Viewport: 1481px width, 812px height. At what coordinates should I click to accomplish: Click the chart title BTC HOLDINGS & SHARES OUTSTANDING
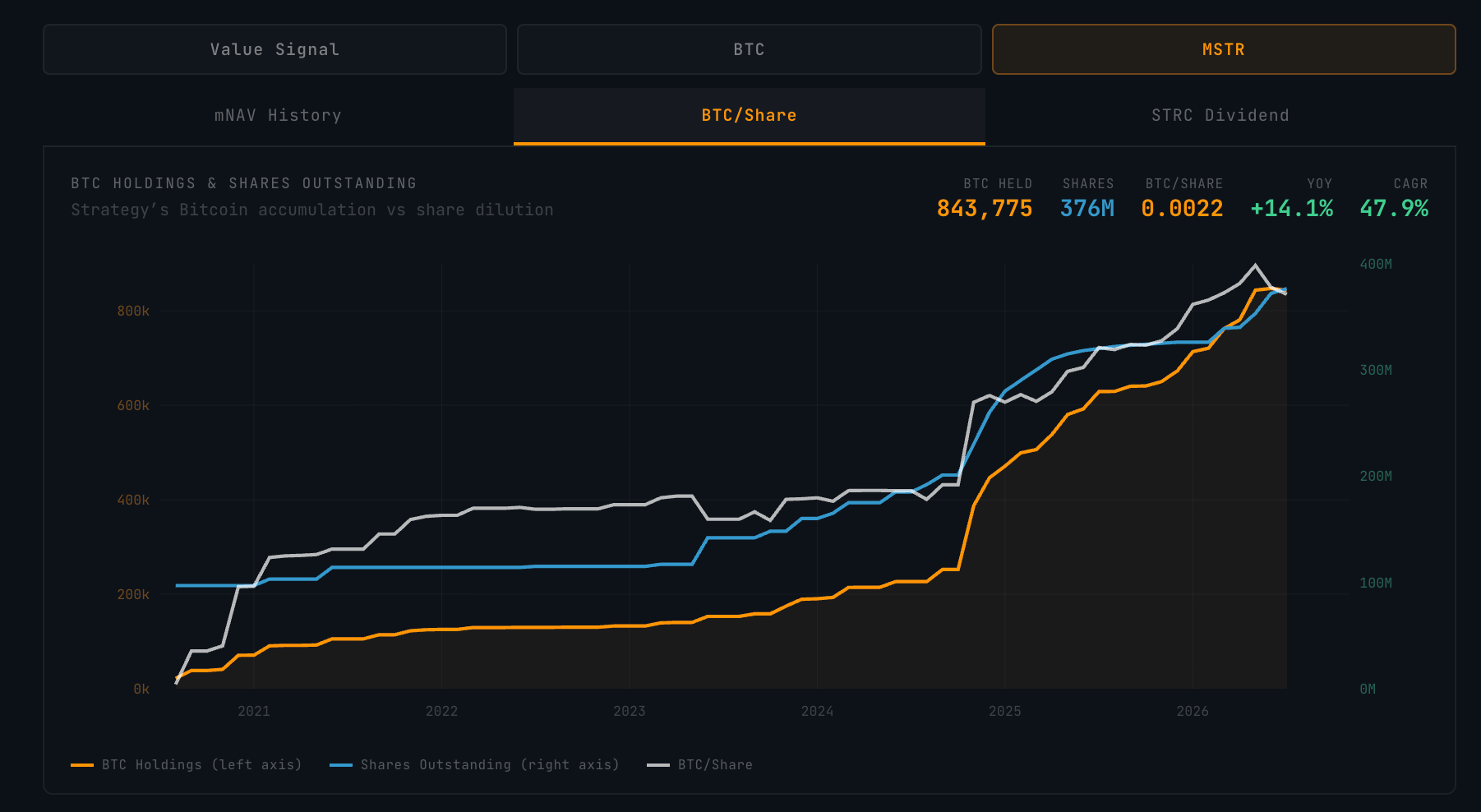244,183
